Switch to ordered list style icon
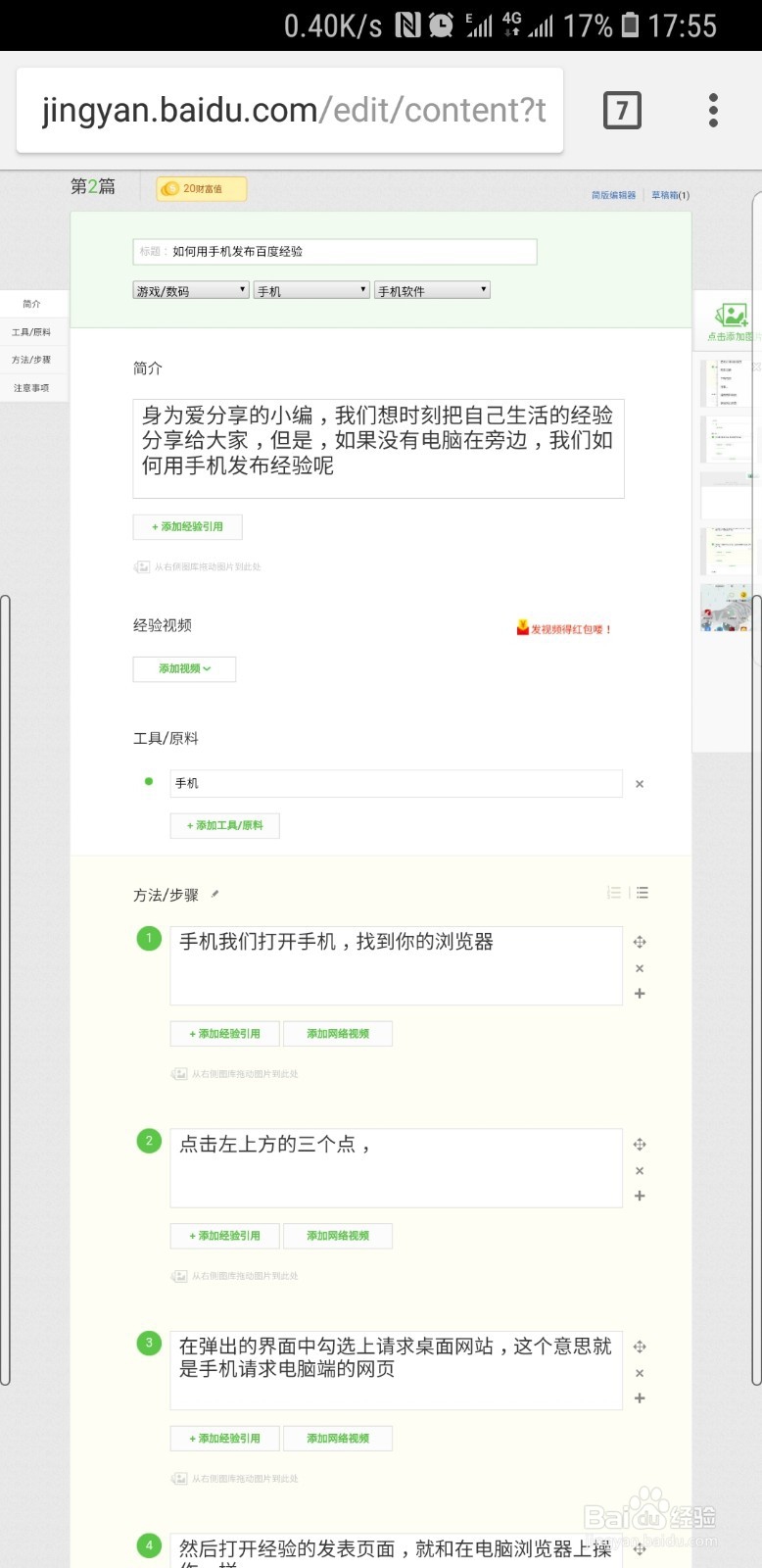 pos(614,893)
